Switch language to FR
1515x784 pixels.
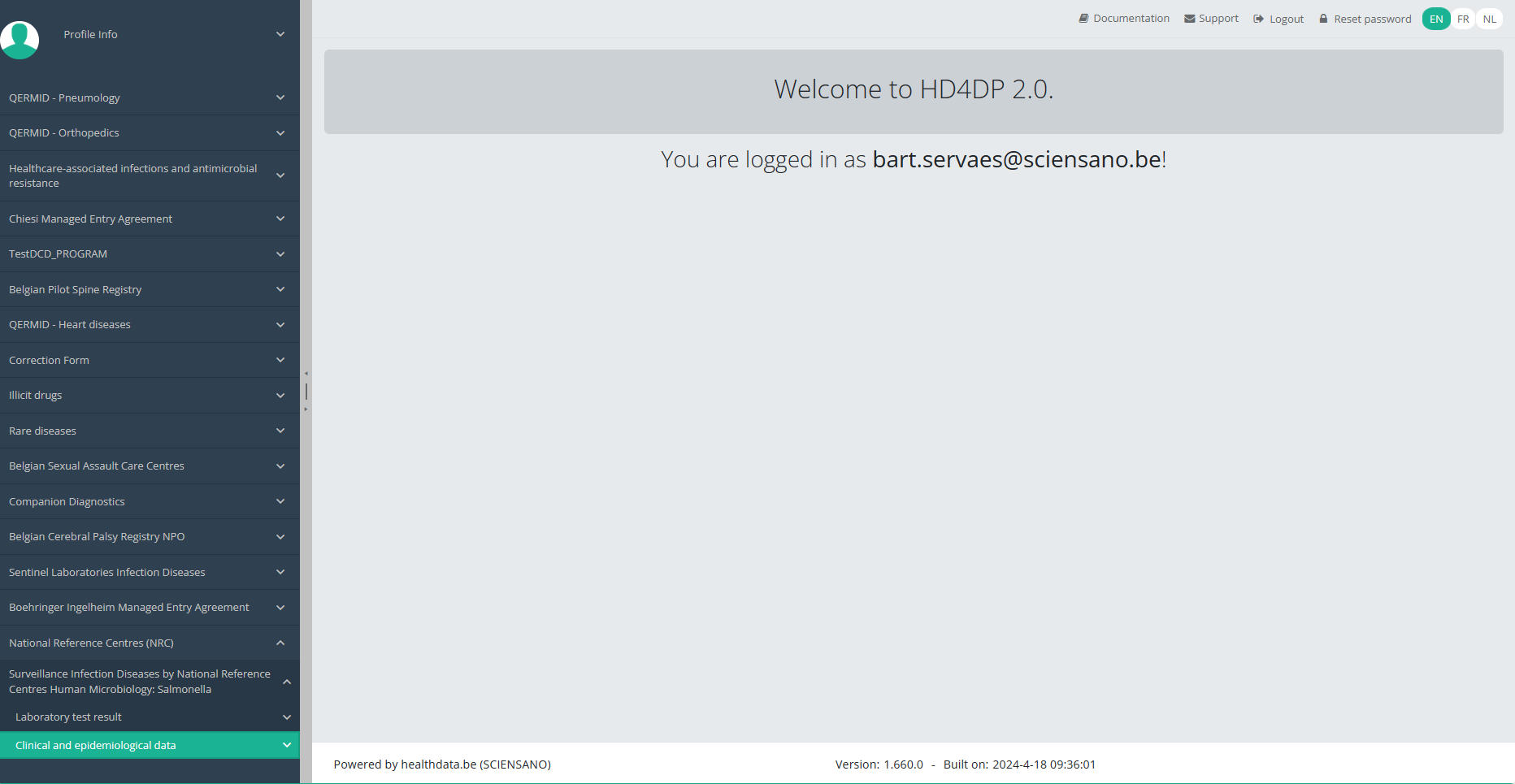click(x=1463, y=19)
